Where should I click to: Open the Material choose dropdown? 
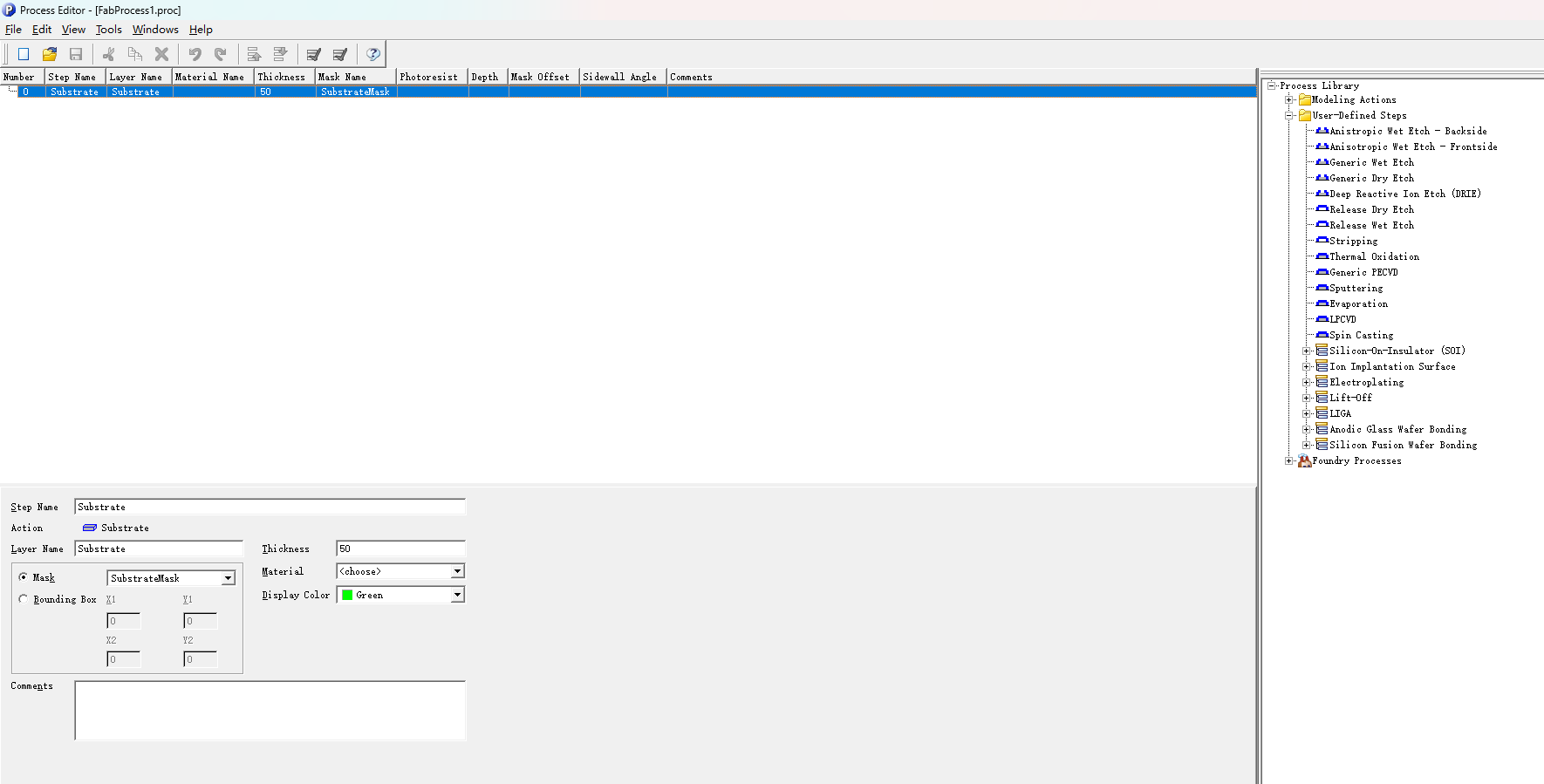[457, 571]
